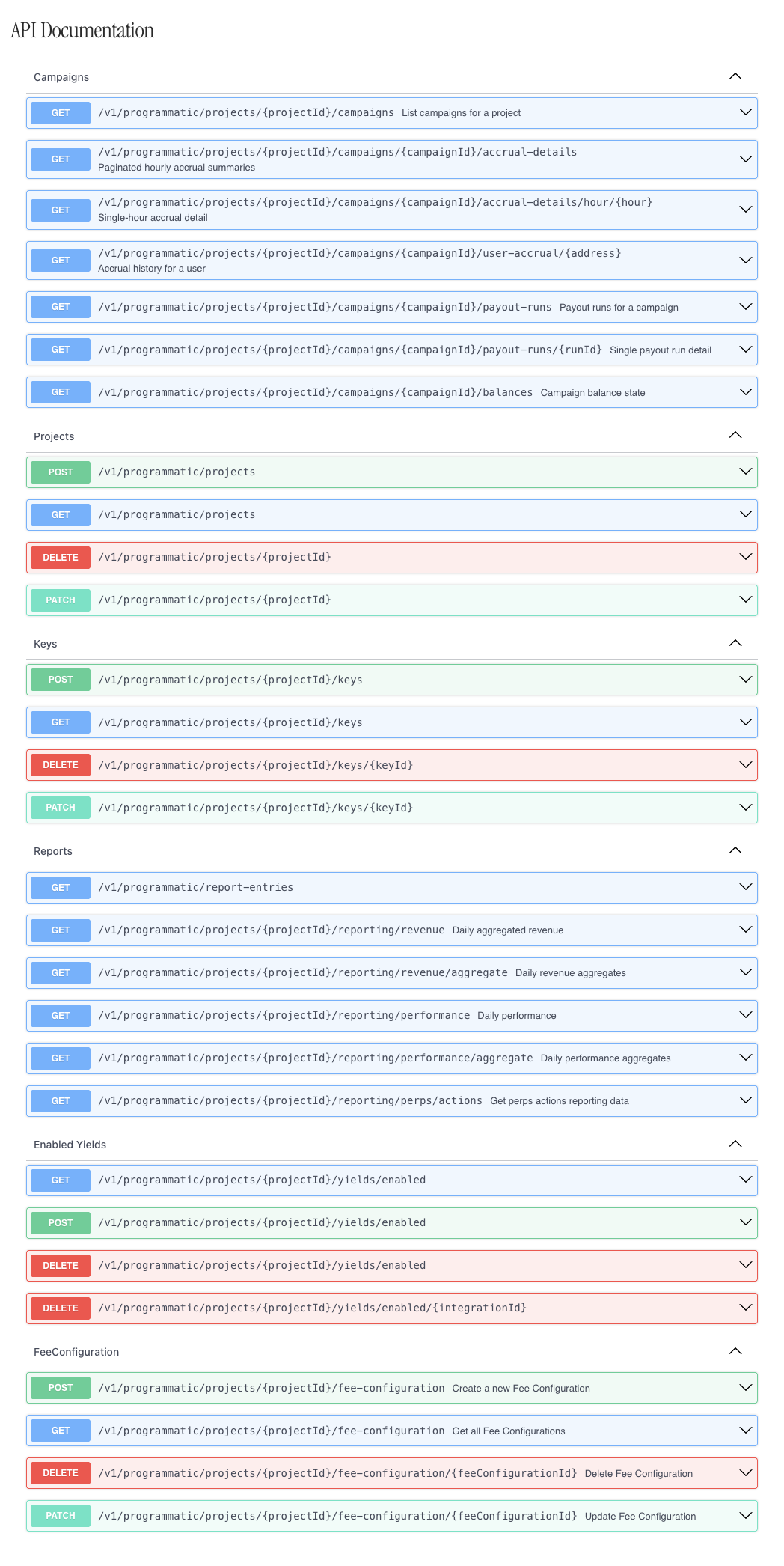
Task: Expand the List campaigns for a project endpoint
Action: pyautogui.click(x=746, y=112)
